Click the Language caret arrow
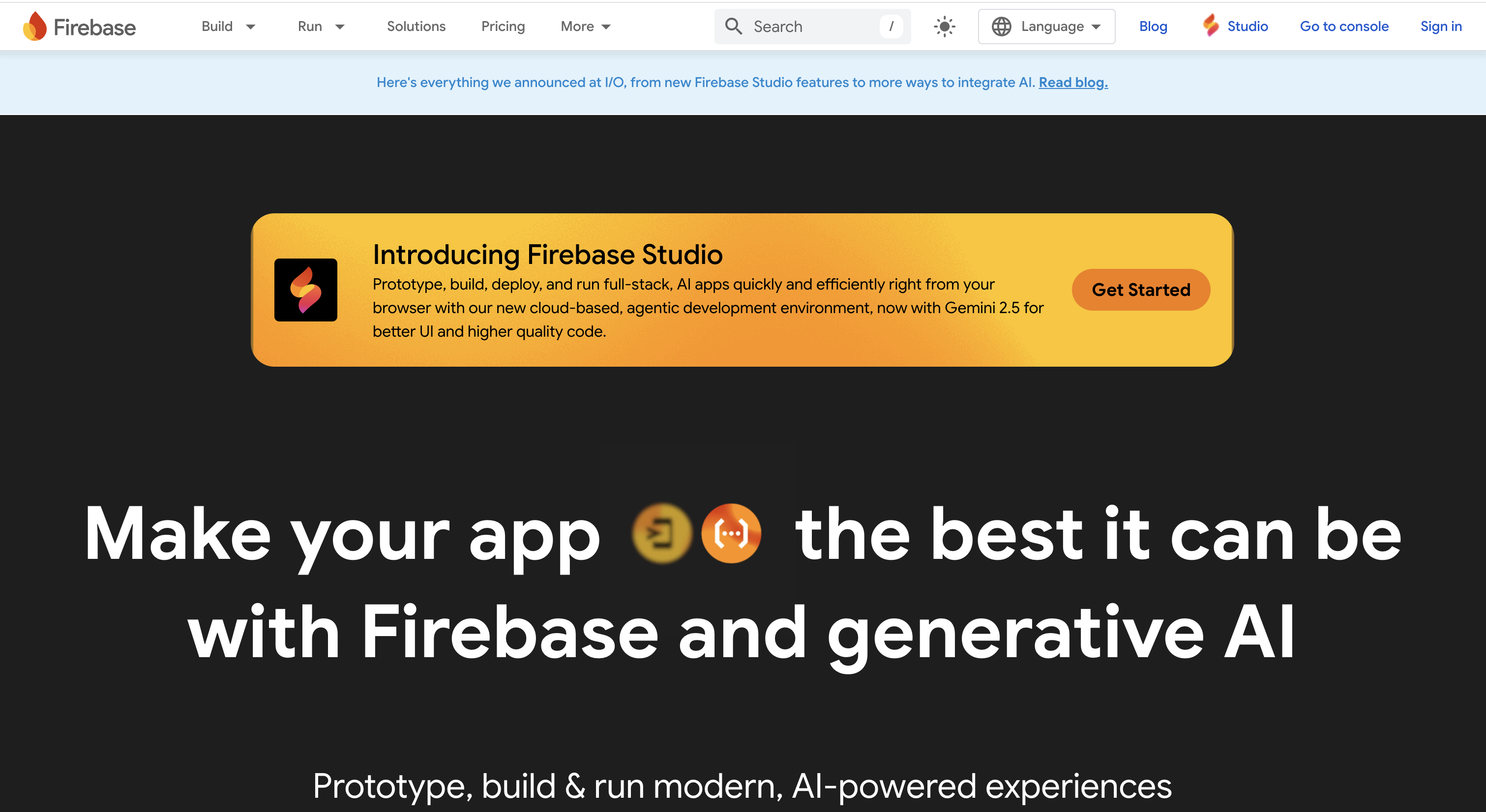The height and width of the screenshot is (812, 1486). pyautogui.click(x=1096, y=27)
